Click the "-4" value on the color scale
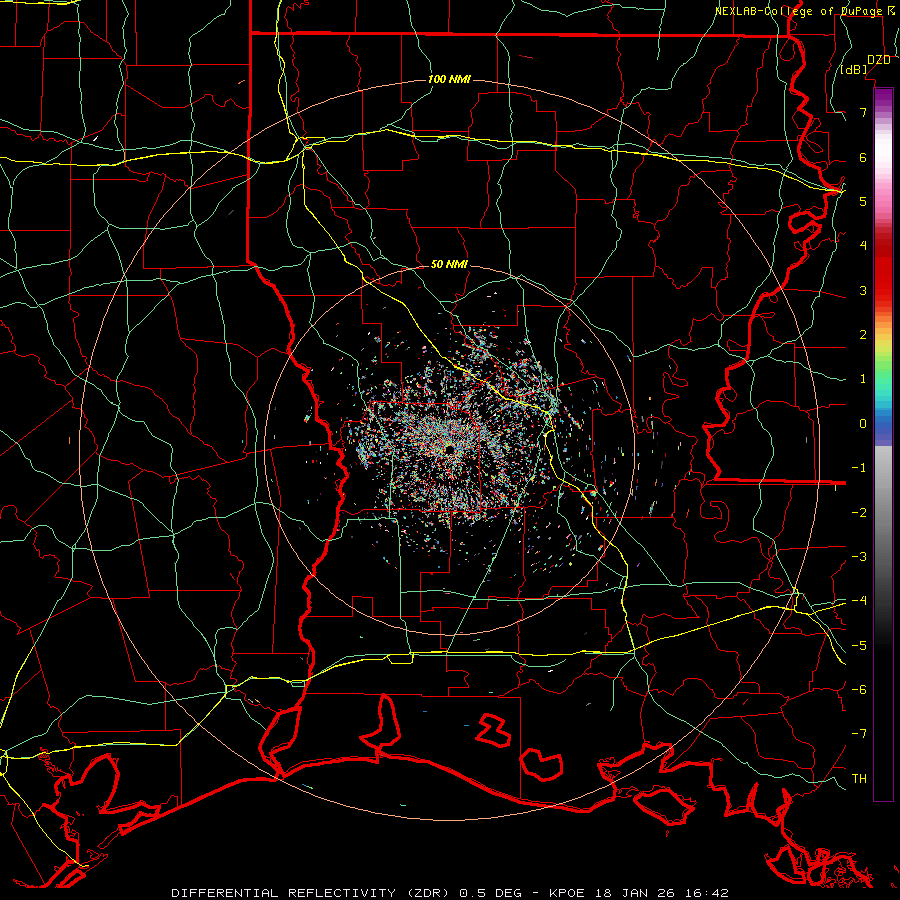Viewport: 900px width, 900px height. (859, 600)
